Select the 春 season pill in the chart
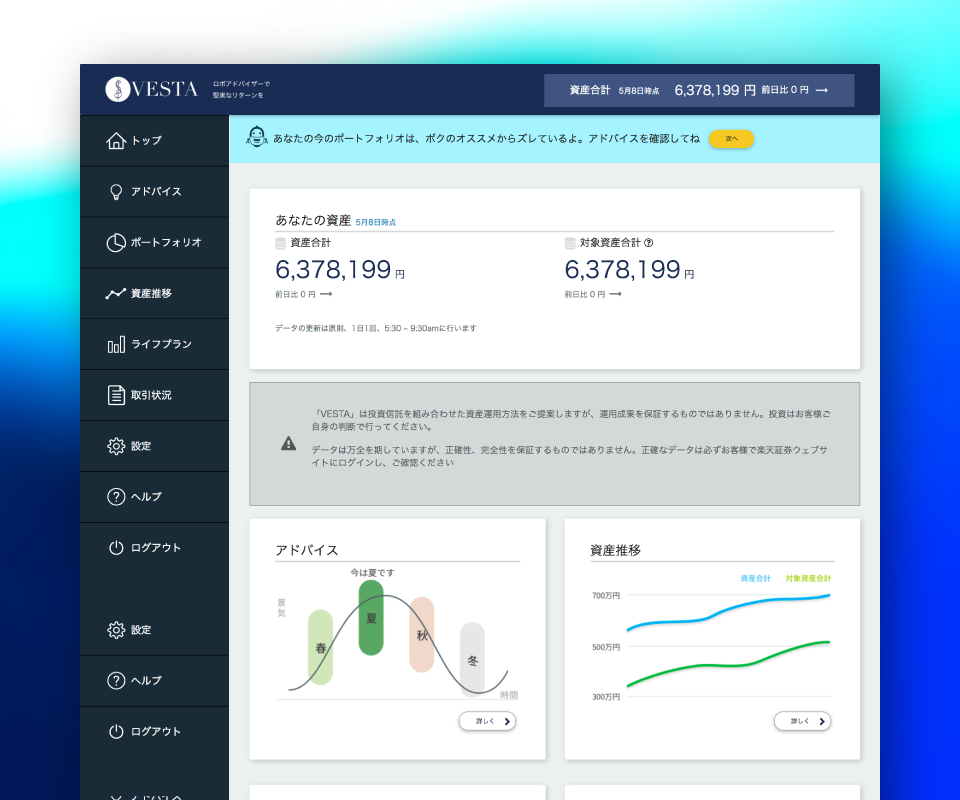Viewport: 960px width, 800px height. click(320, 647)
